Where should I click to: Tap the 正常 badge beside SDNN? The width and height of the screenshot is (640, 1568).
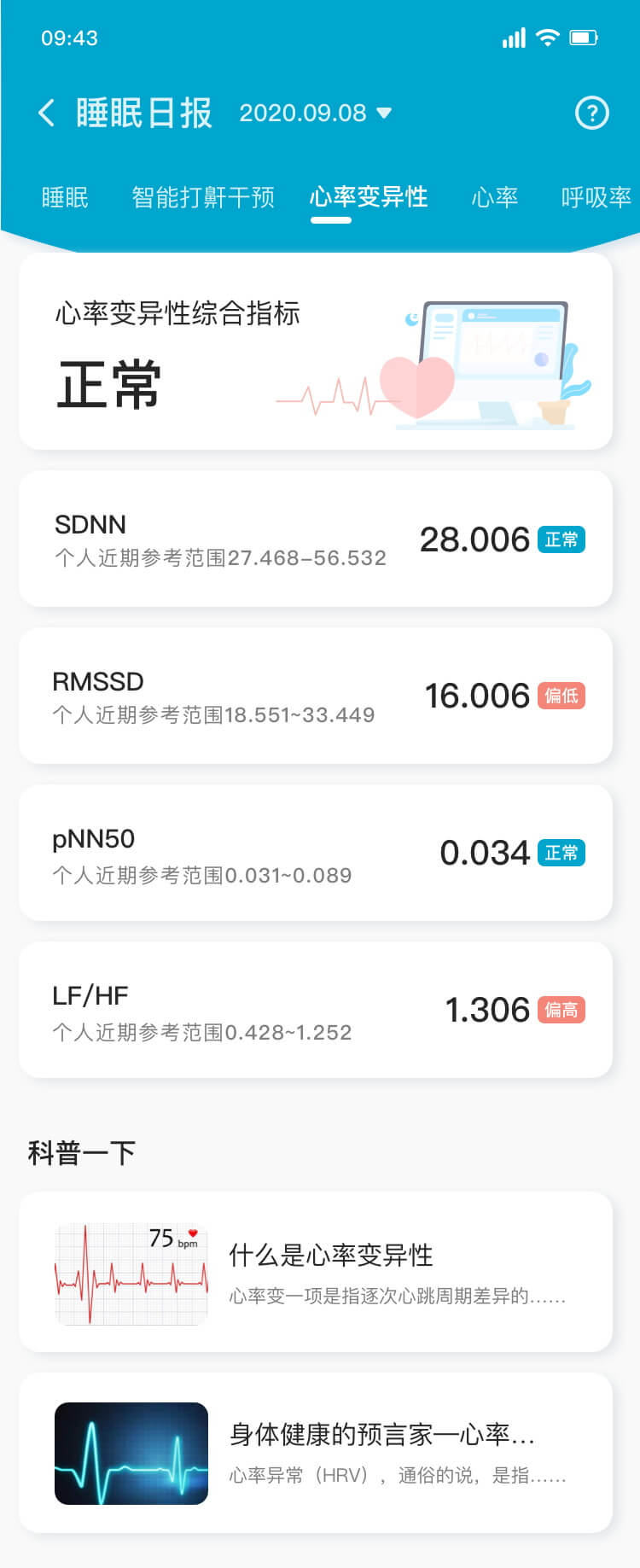[x=561, y=539]
